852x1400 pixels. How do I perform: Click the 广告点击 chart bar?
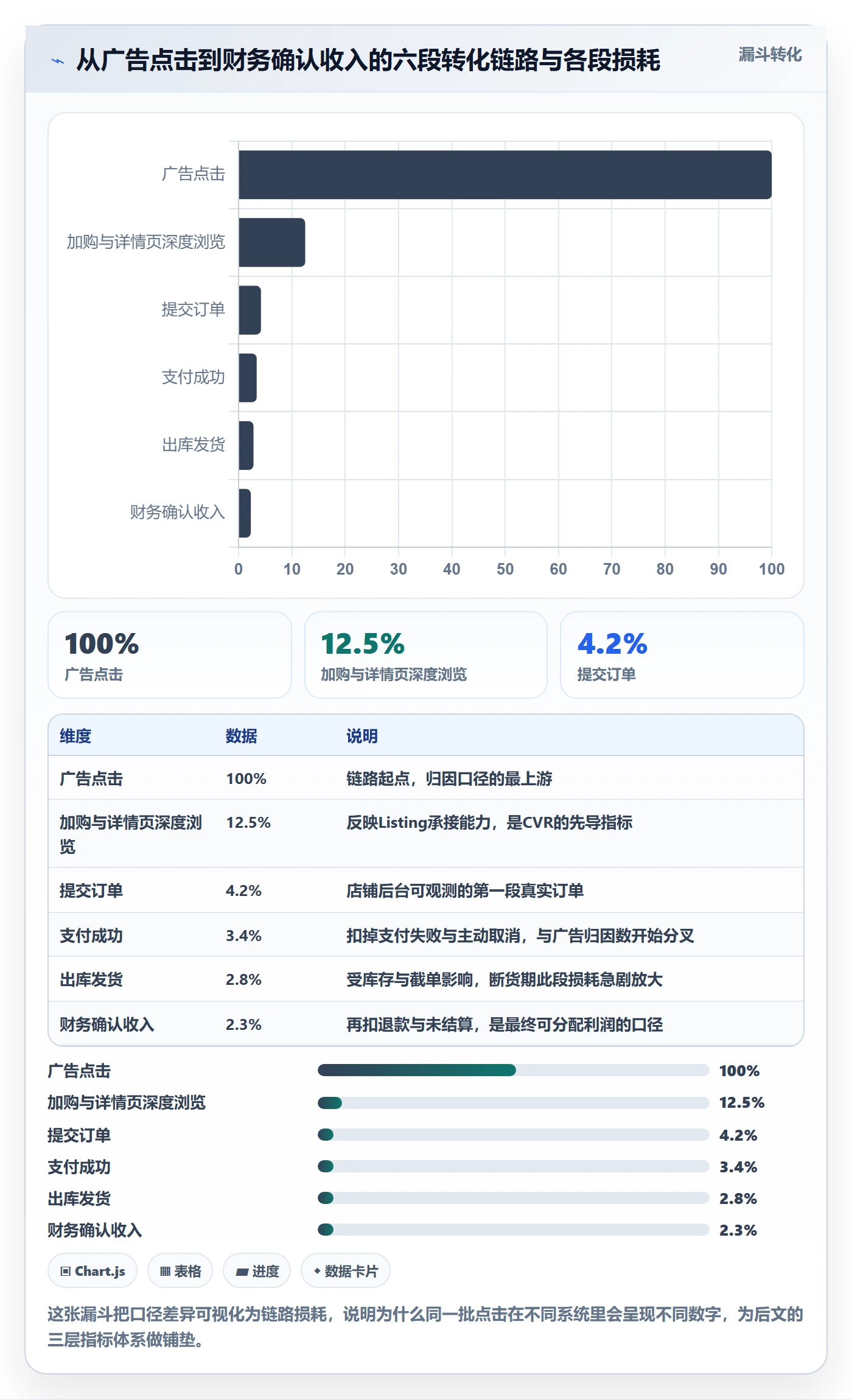point(505,175)
